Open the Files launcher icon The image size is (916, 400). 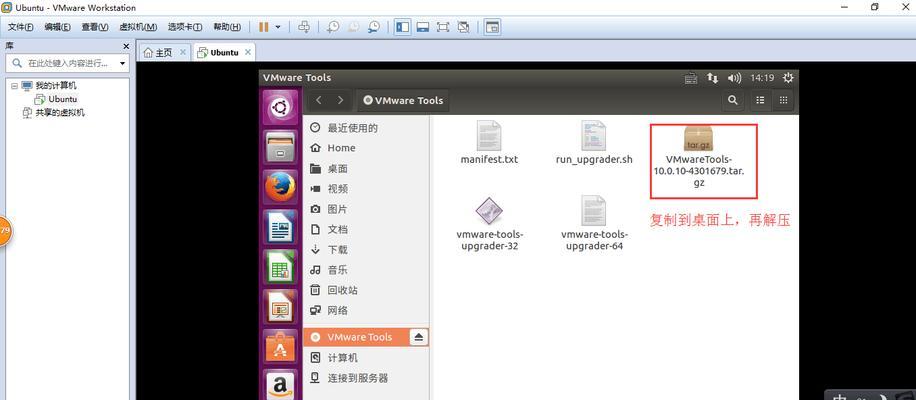(281, 147)
